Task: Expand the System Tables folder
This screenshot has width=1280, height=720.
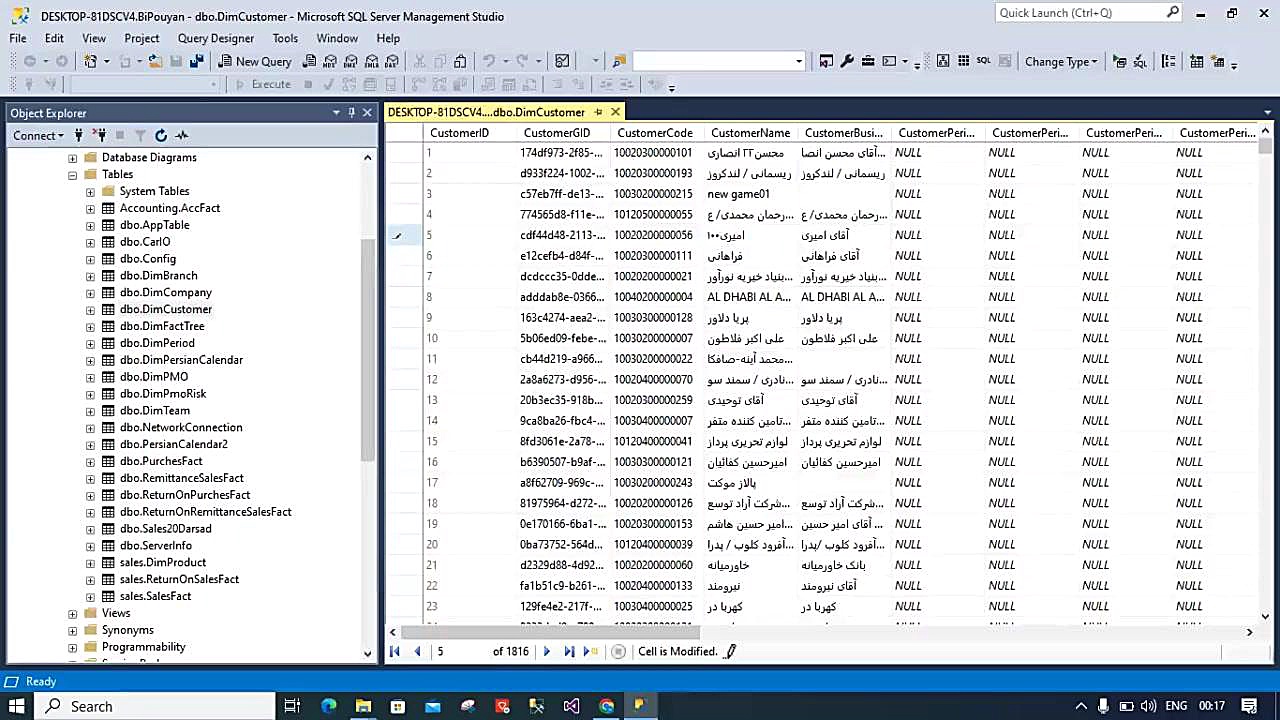Action: point(90,191)
